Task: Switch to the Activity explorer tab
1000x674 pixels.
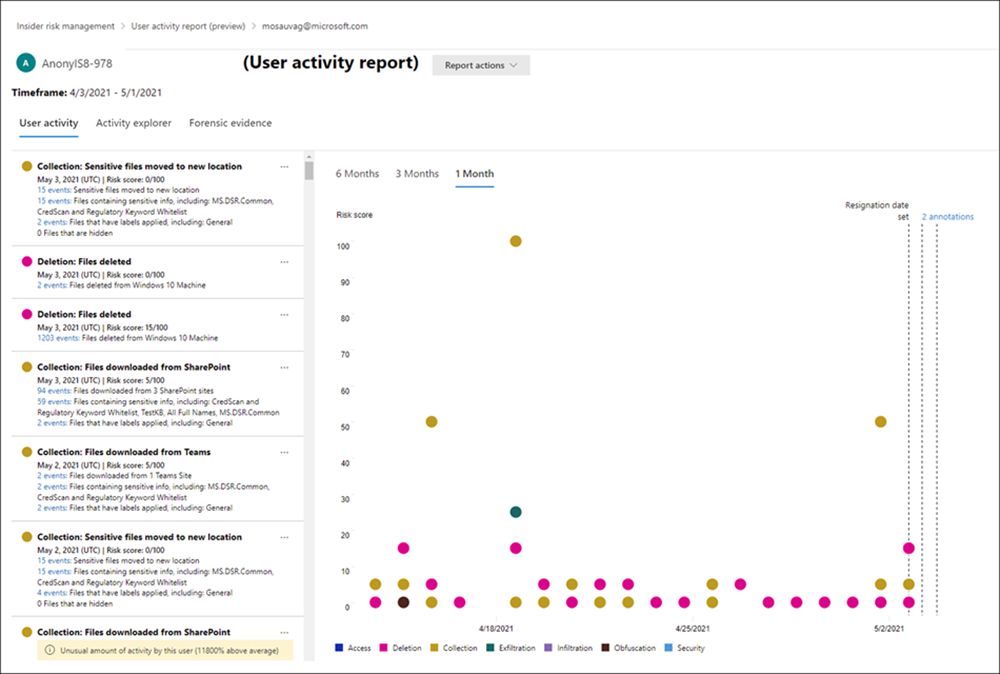Action: coord(133,122)
